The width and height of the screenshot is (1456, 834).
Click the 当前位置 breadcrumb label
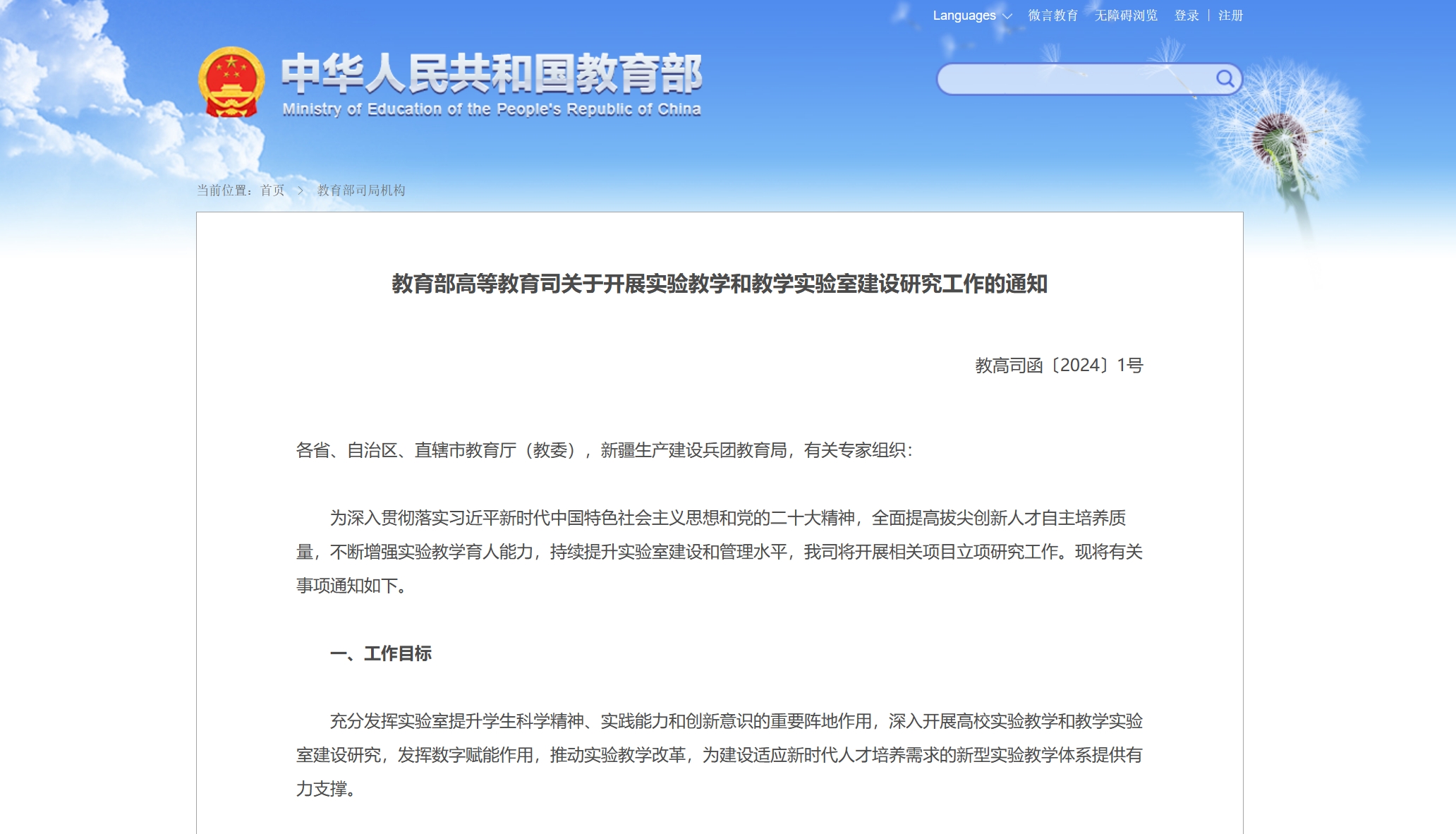pyautogui.click(x=224, y=191)
